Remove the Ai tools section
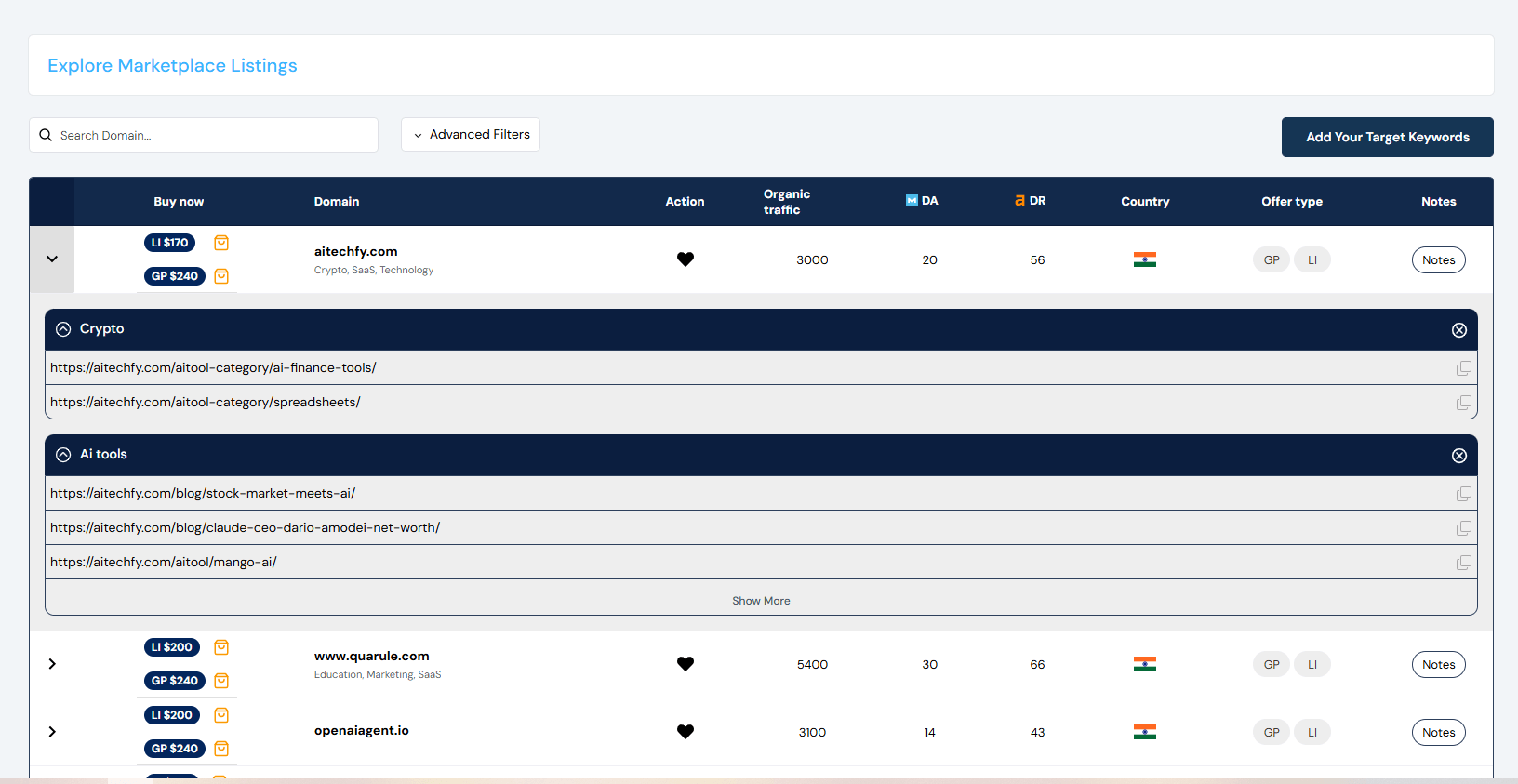1518x784 pixels. click(x=1458, y=456)
